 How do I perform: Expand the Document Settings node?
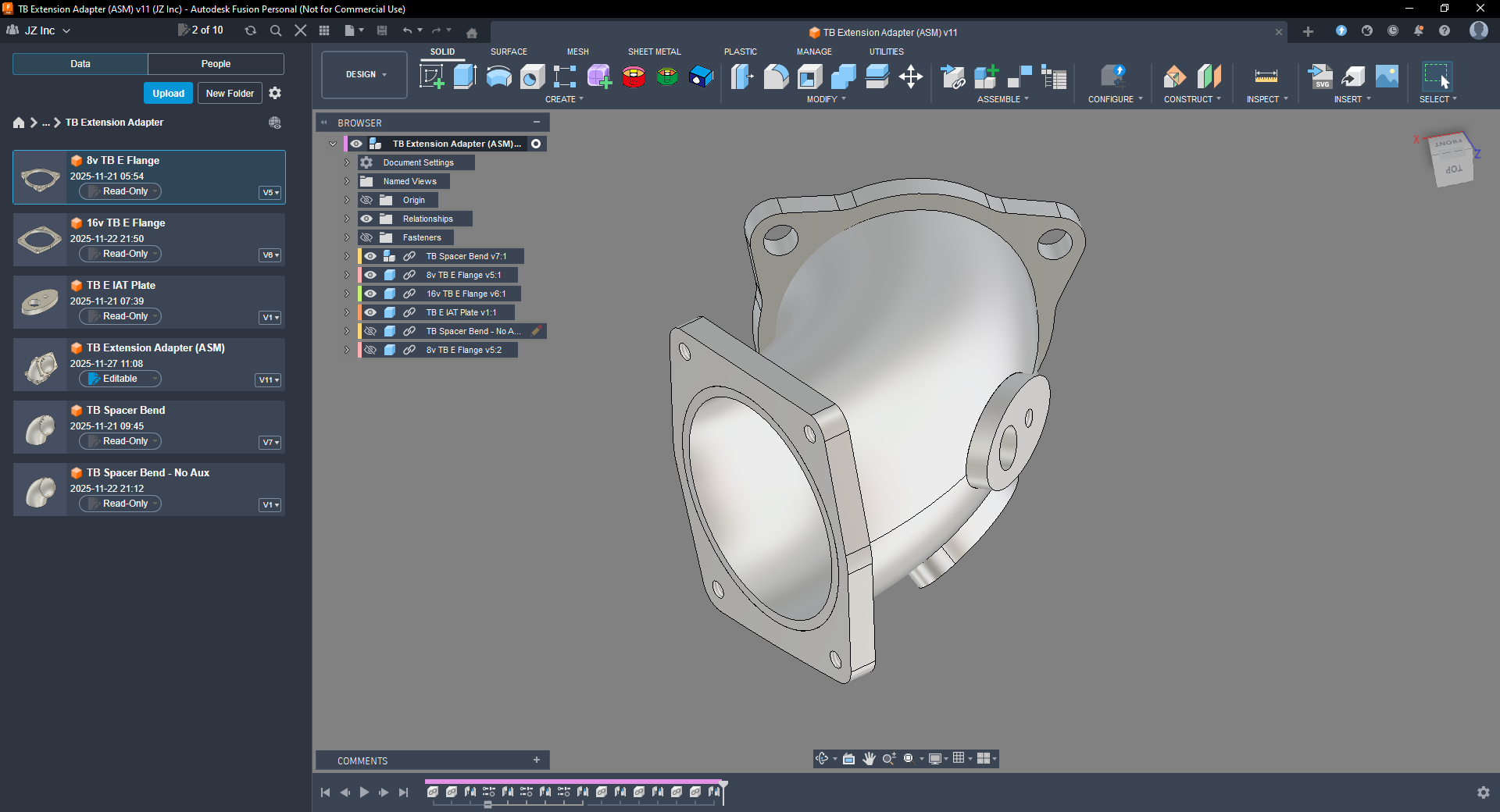click(x=347, y=162)
